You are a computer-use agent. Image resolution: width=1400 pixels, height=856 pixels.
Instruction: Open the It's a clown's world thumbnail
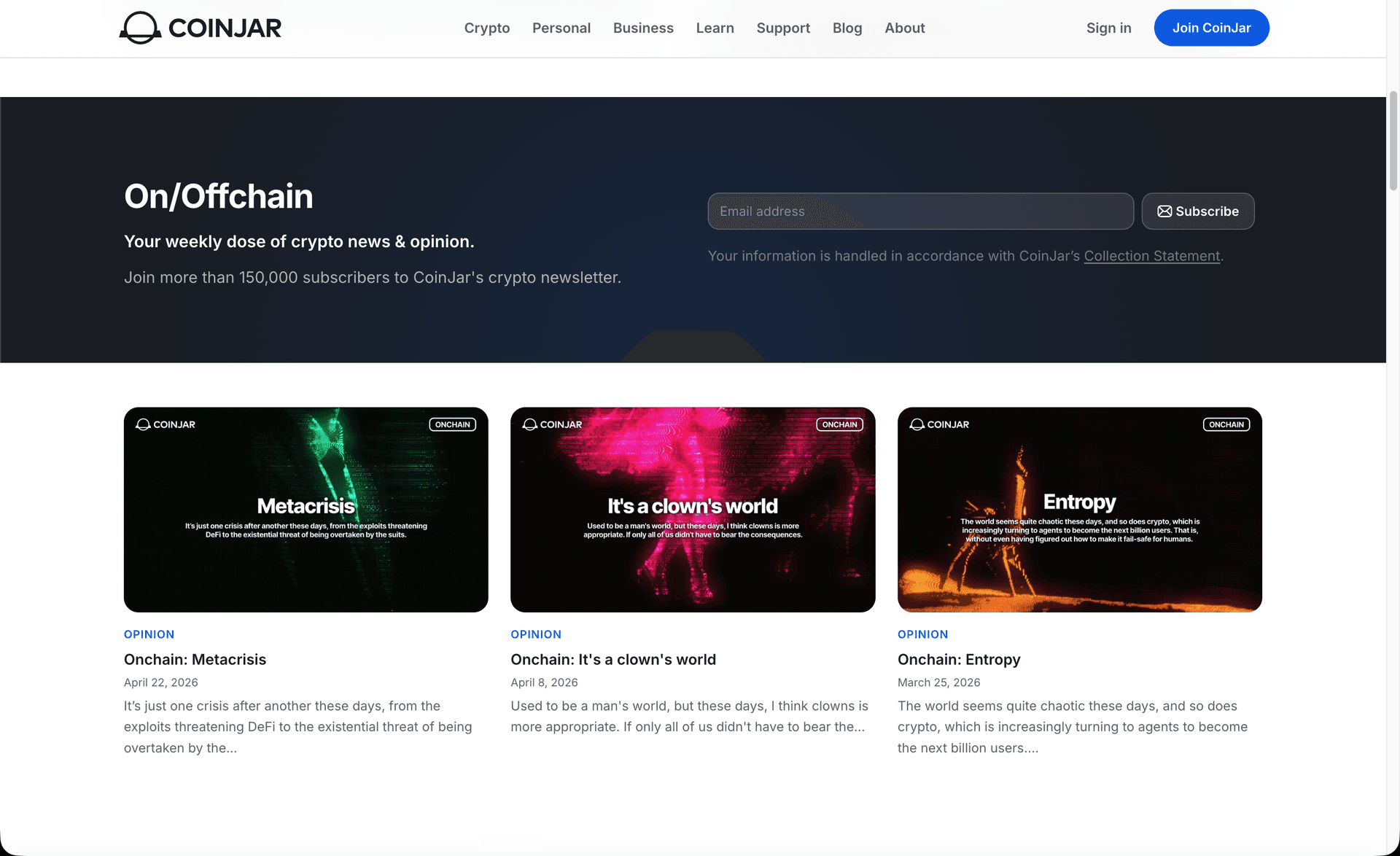693,510
